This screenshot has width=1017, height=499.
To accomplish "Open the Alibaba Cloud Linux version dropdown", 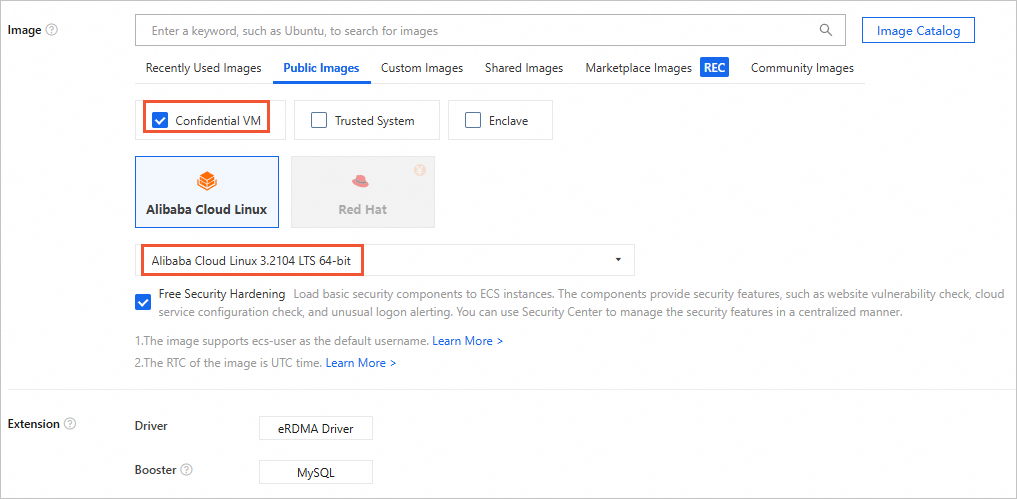I will click(x=385, y=260).
